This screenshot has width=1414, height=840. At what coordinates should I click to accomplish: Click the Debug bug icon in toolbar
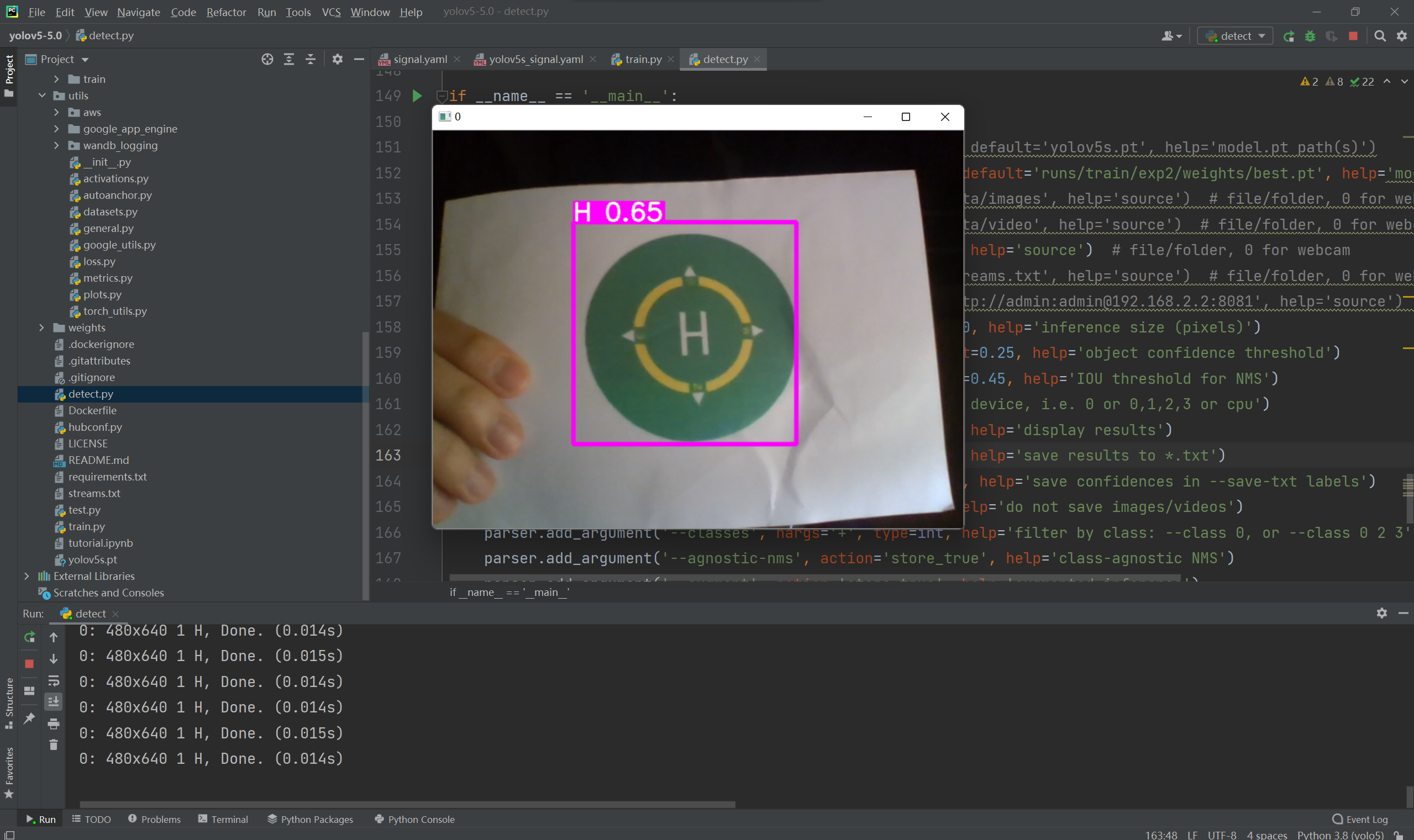(1310, 36)
